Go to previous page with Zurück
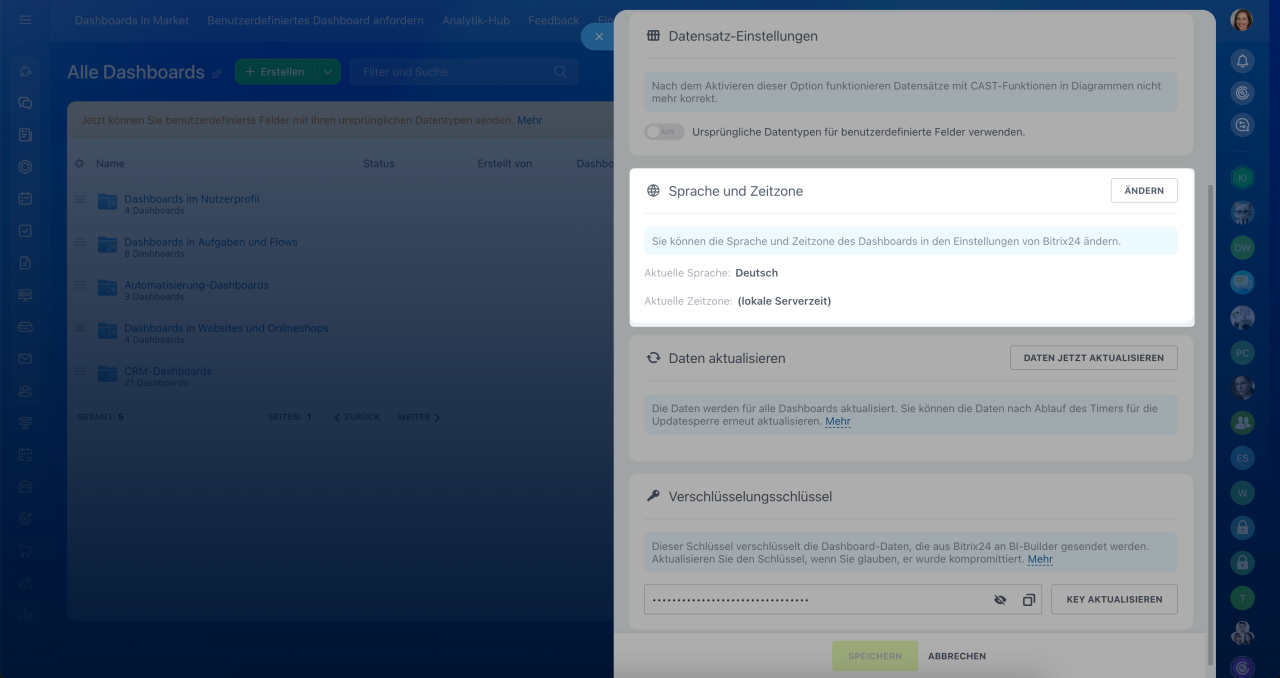Viewport: 1280px width, 678px height. pos(356,417)
